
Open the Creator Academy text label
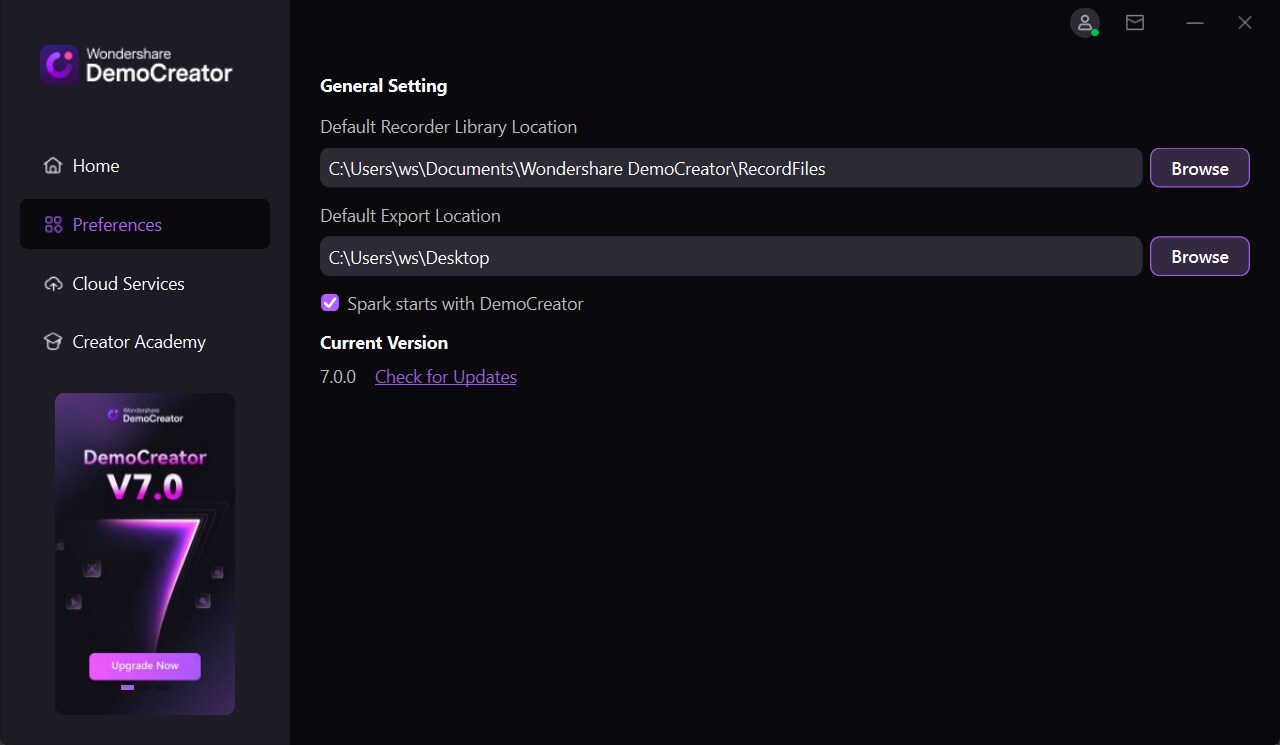pyautogui.click(x=139, y=342)
